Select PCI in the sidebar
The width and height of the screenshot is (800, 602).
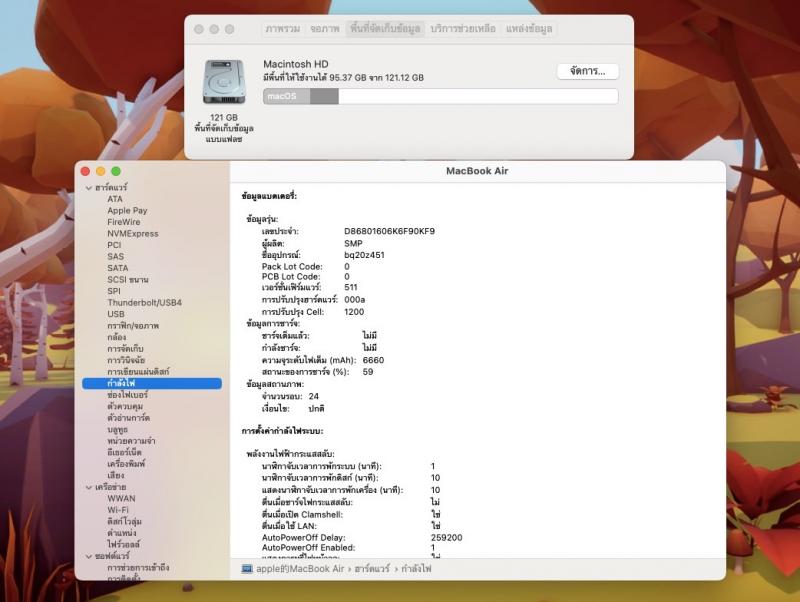[x=114, y=245]
